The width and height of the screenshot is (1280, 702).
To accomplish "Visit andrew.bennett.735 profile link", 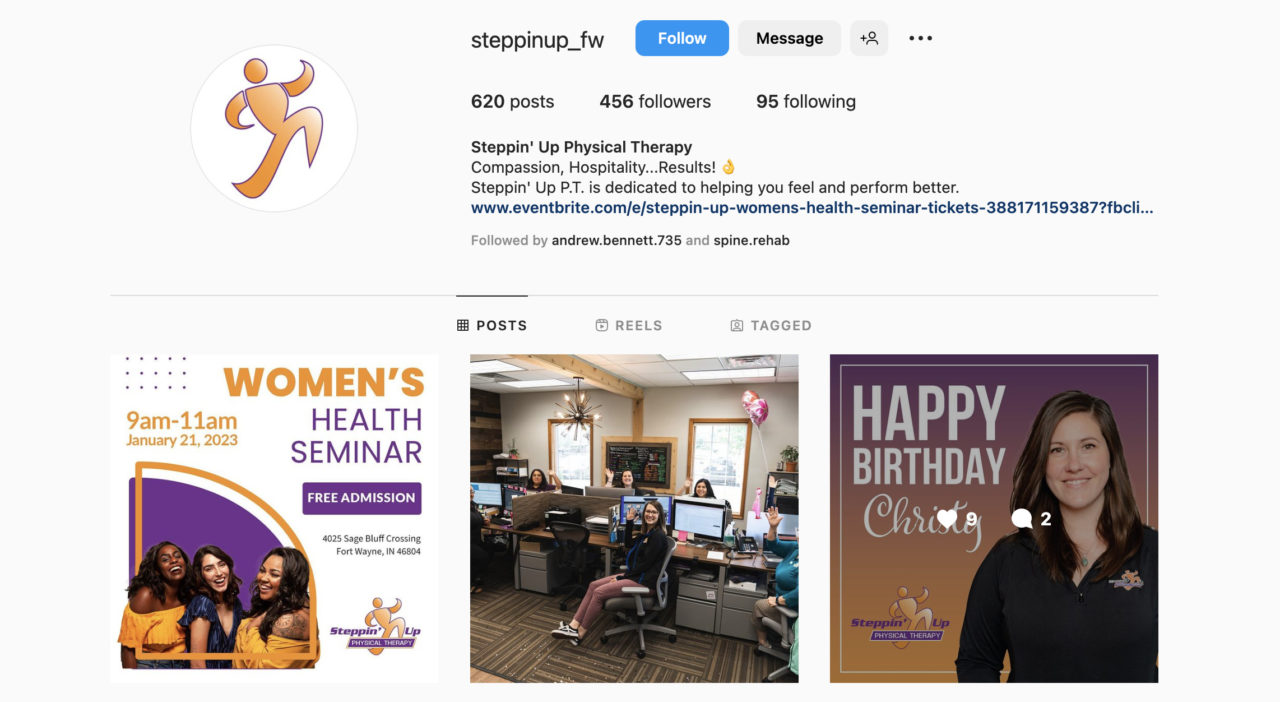I will coord(616,240).
